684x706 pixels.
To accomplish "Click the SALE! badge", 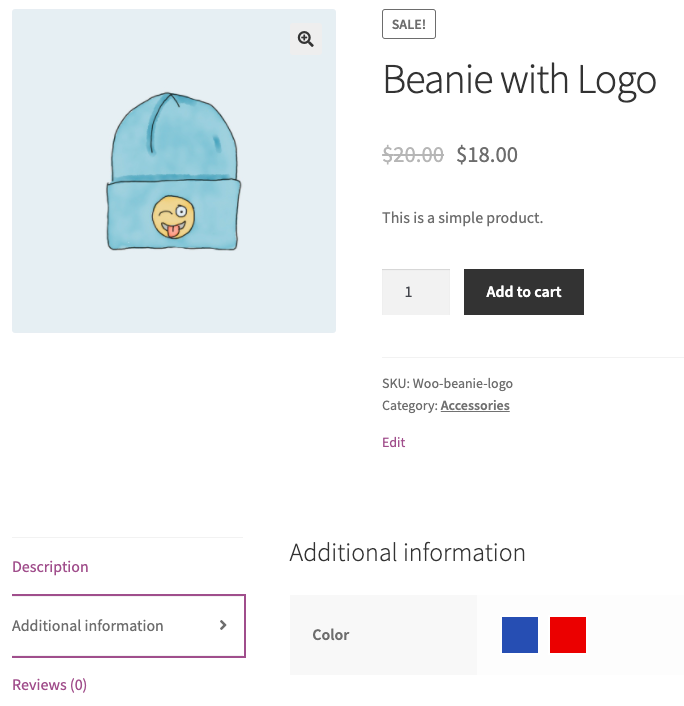I will (409, 25).
